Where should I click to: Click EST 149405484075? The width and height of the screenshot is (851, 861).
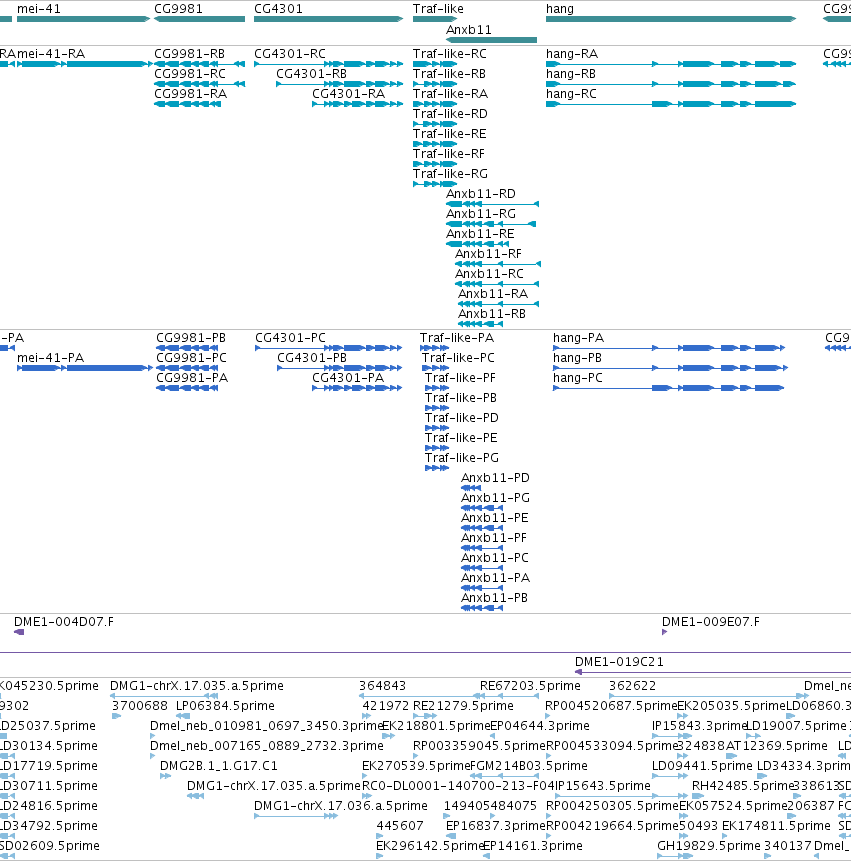point(490,806)
